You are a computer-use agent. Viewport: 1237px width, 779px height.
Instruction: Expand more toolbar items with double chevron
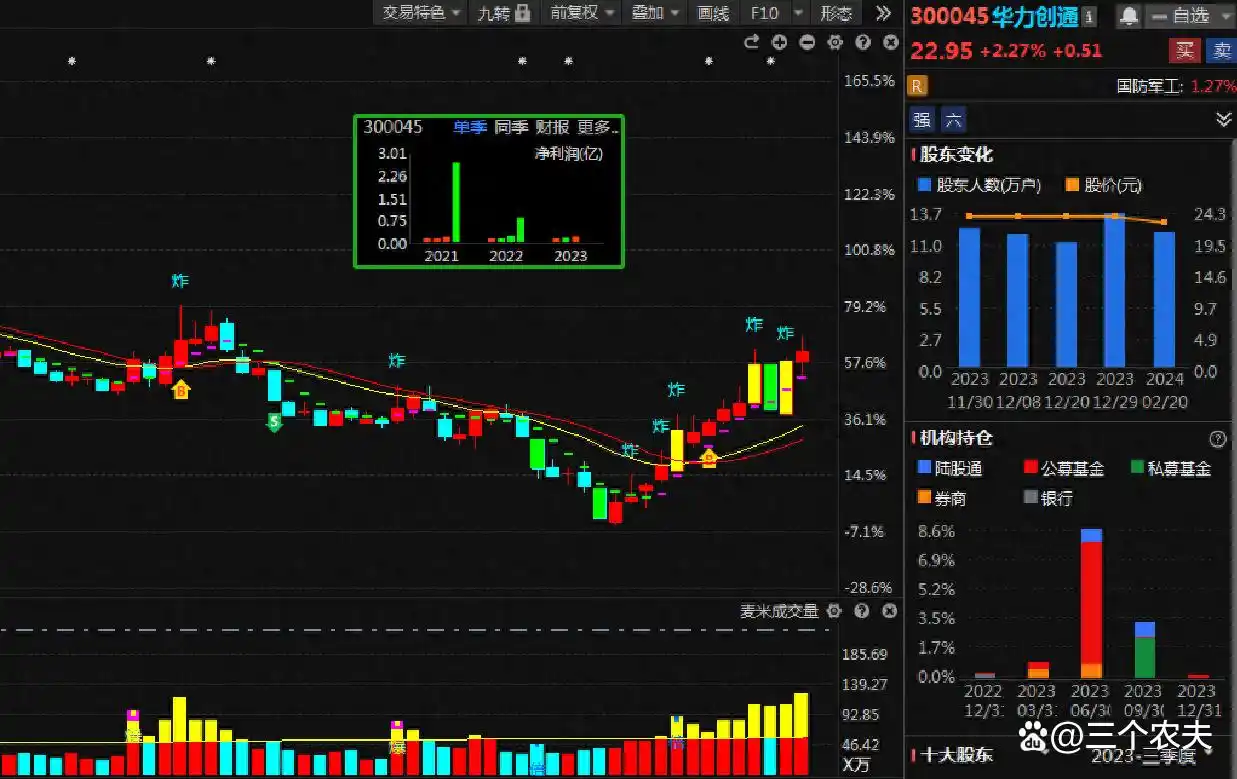[882, 13]
